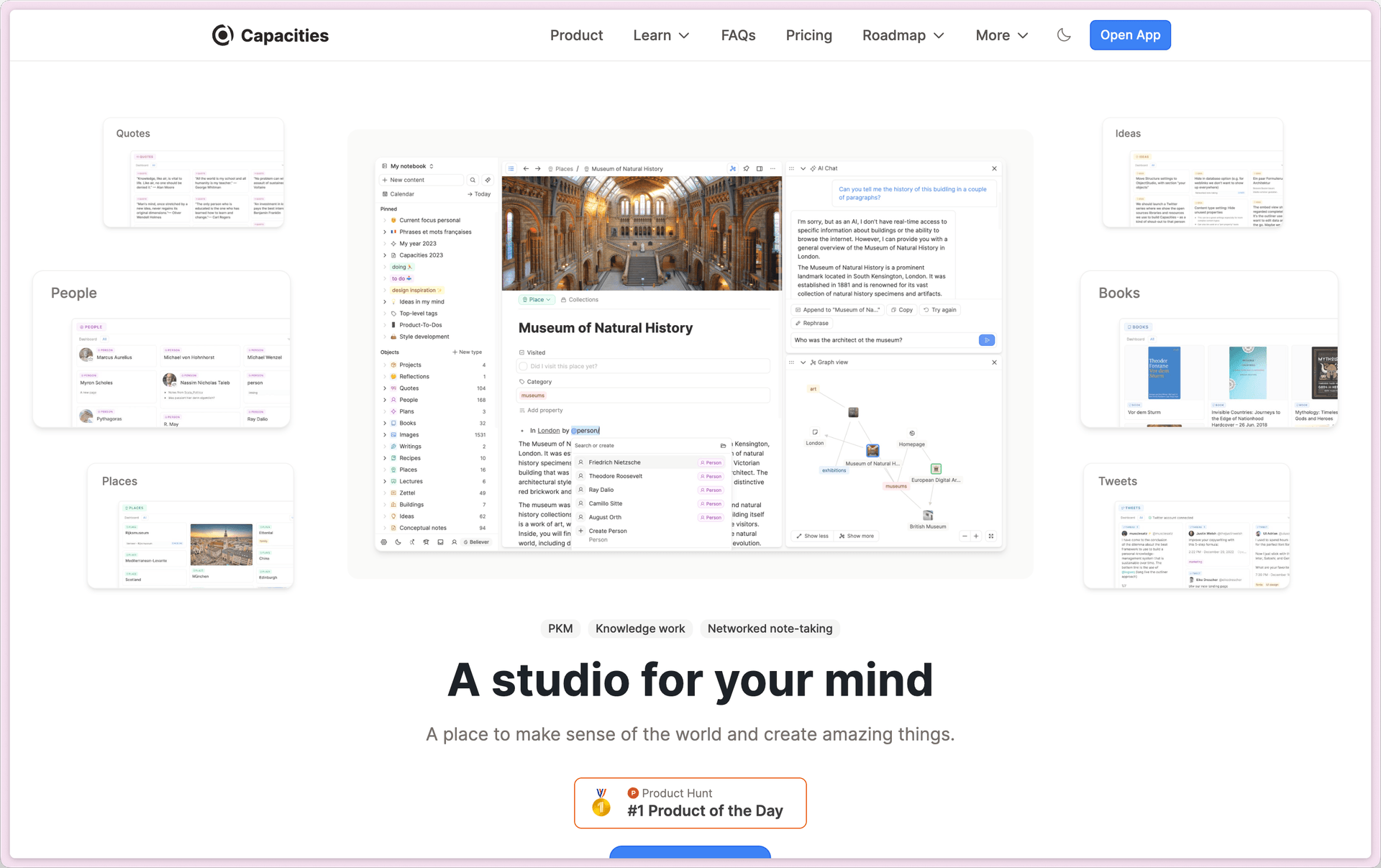
Task: Click the split panel icon in toolbar
Action: [760, 169]
